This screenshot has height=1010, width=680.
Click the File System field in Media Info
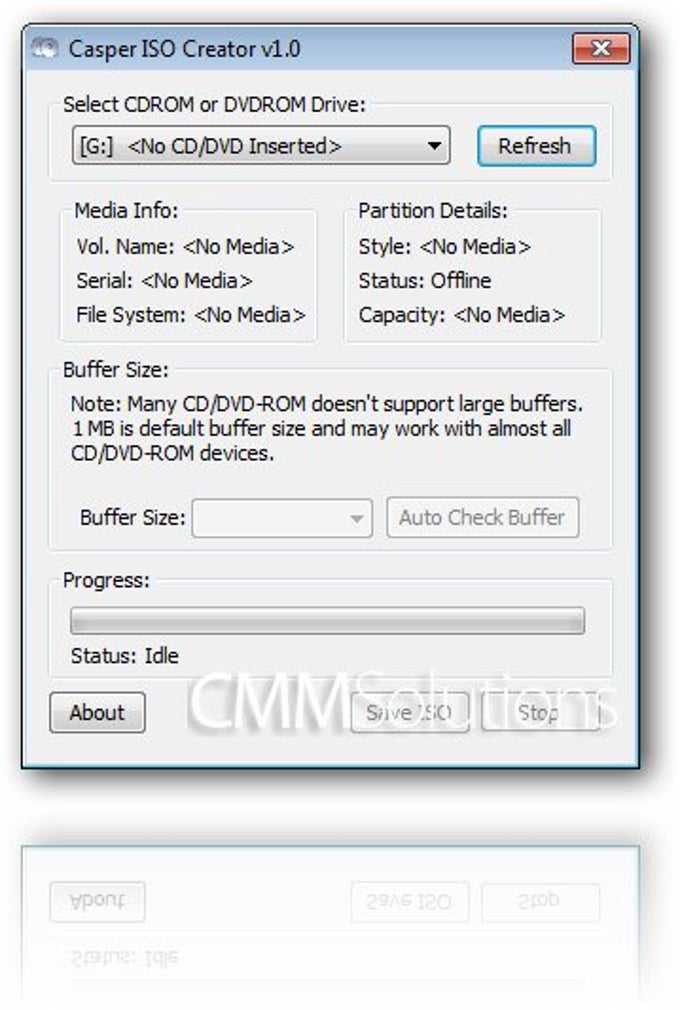[x=191, y=315]
